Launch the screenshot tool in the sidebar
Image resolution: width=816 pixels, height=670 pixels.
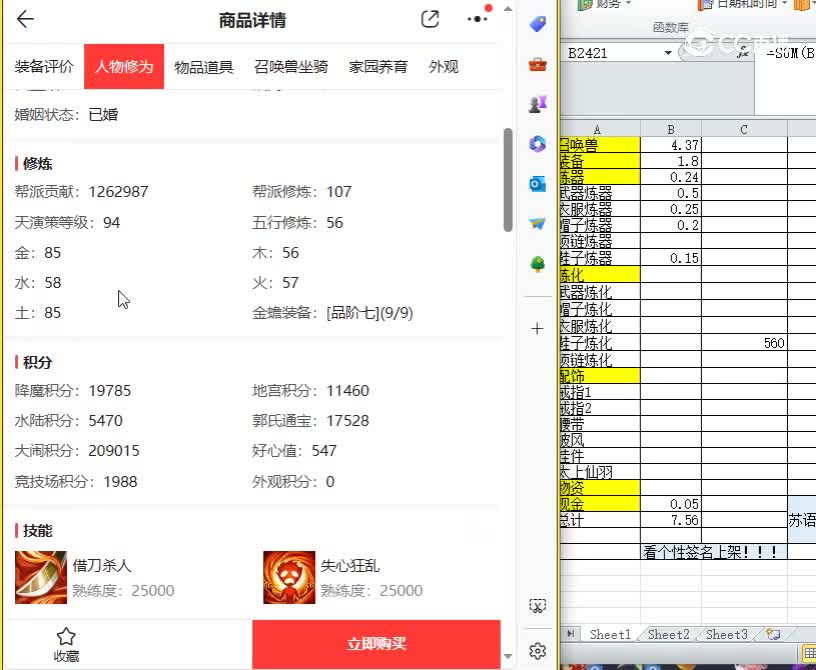[x=537, y=605]
